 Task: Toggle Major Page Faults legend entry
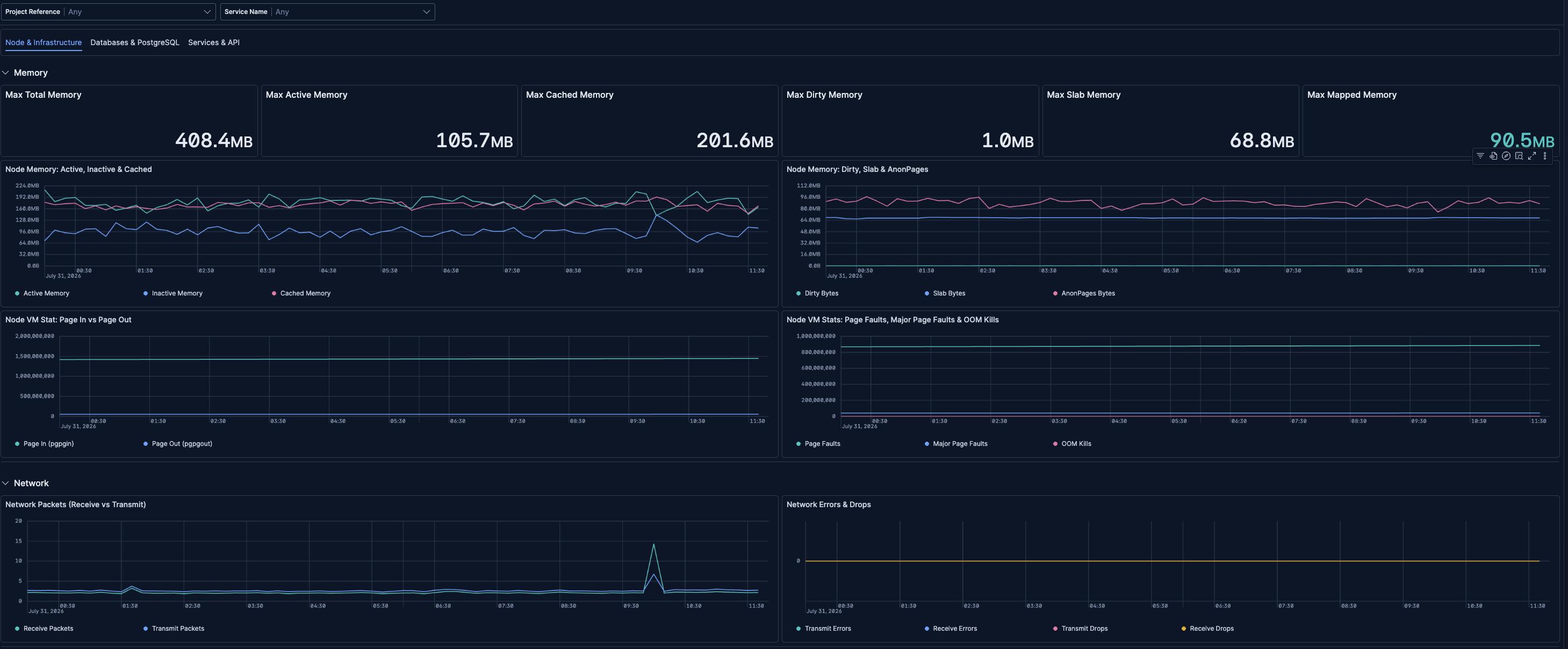956,444
